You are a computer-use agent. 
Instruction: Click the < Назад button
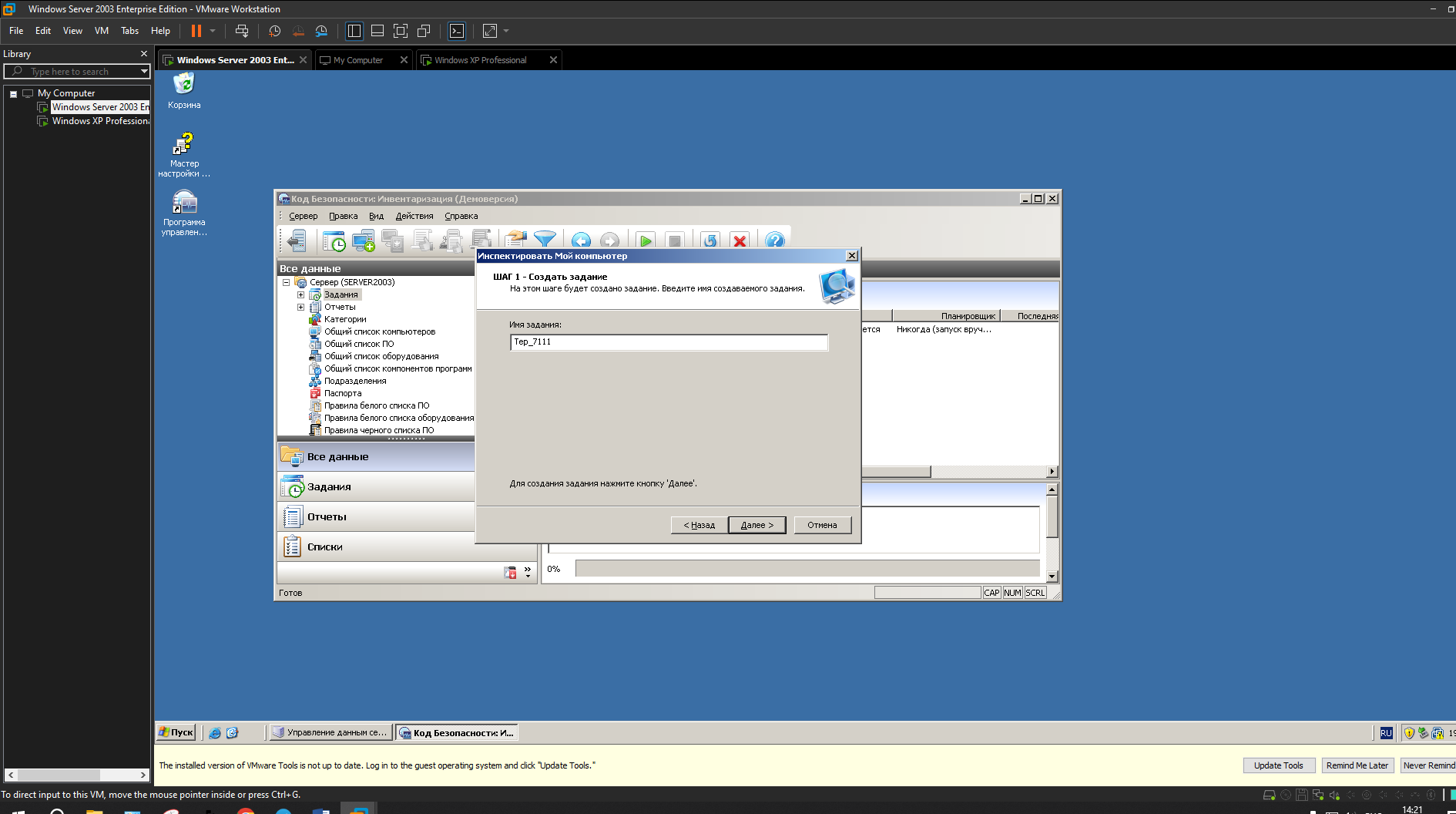pyautogui.click(x=699, y=525)
